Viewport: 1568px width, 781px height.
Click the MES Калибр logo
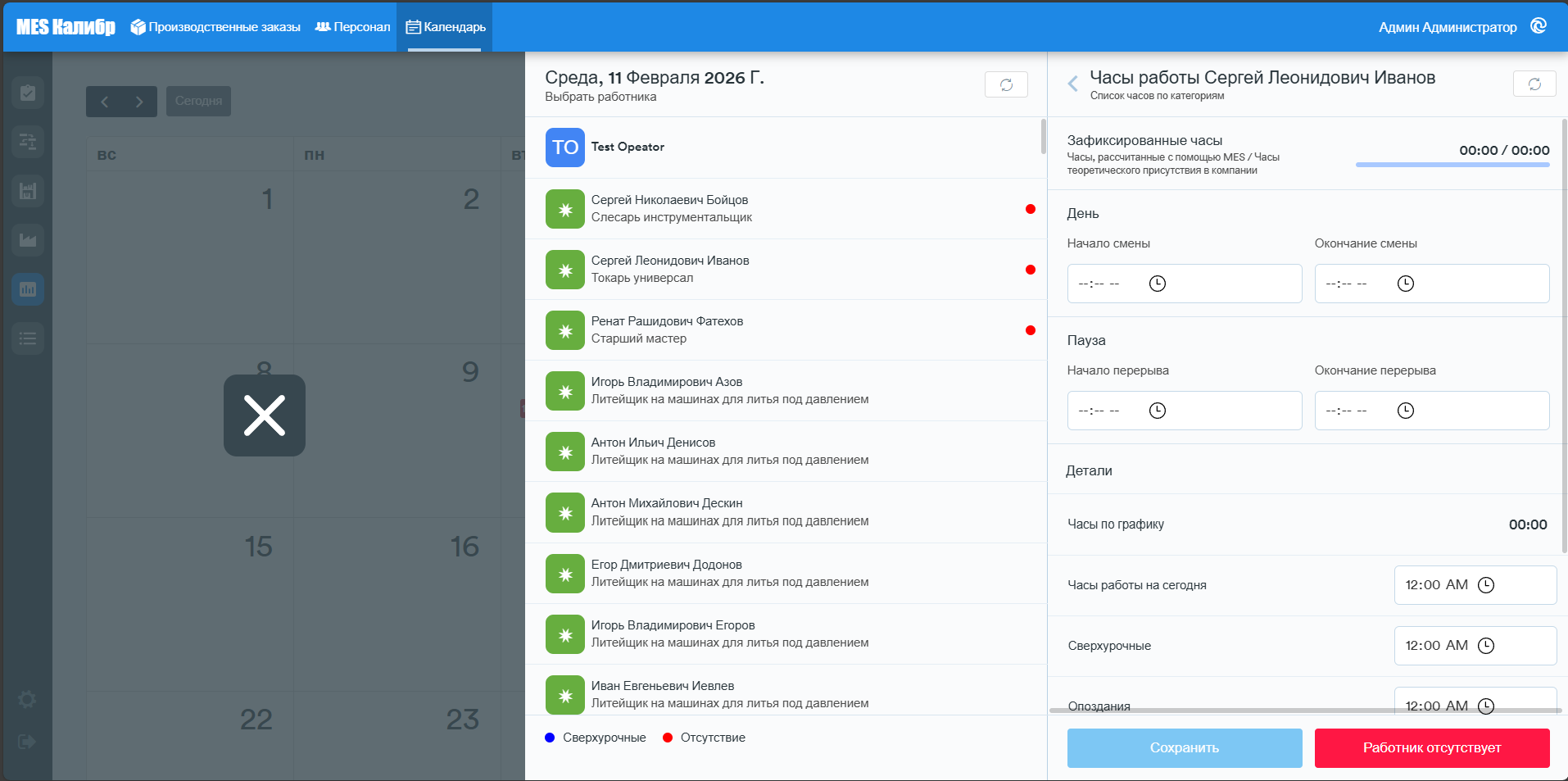coord(66,27)
